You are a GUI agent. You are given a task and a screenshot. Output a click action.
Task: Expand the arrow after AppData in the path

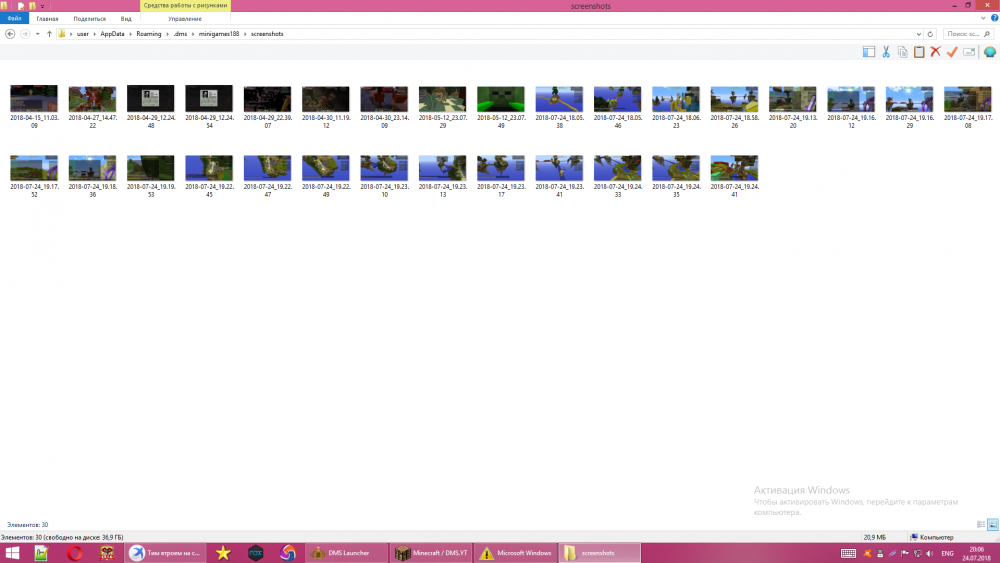point(130,34)
